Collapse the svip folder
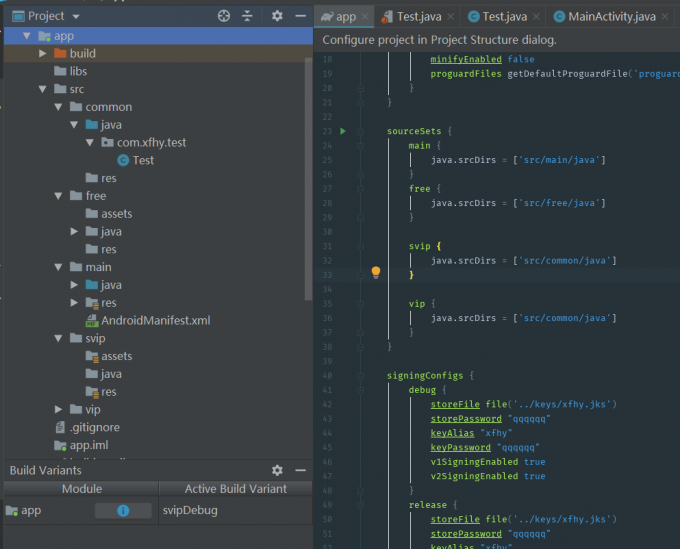 [59, 339]
